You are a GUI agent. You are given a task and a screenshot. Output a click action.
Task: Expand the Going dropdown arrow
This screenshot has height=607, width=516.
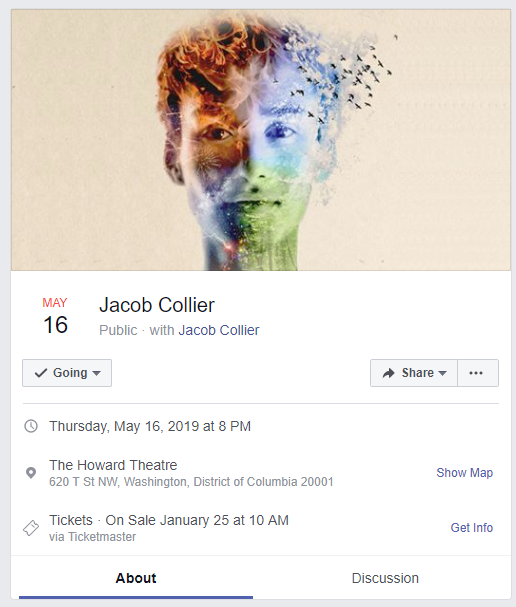[x=96, y=374]
